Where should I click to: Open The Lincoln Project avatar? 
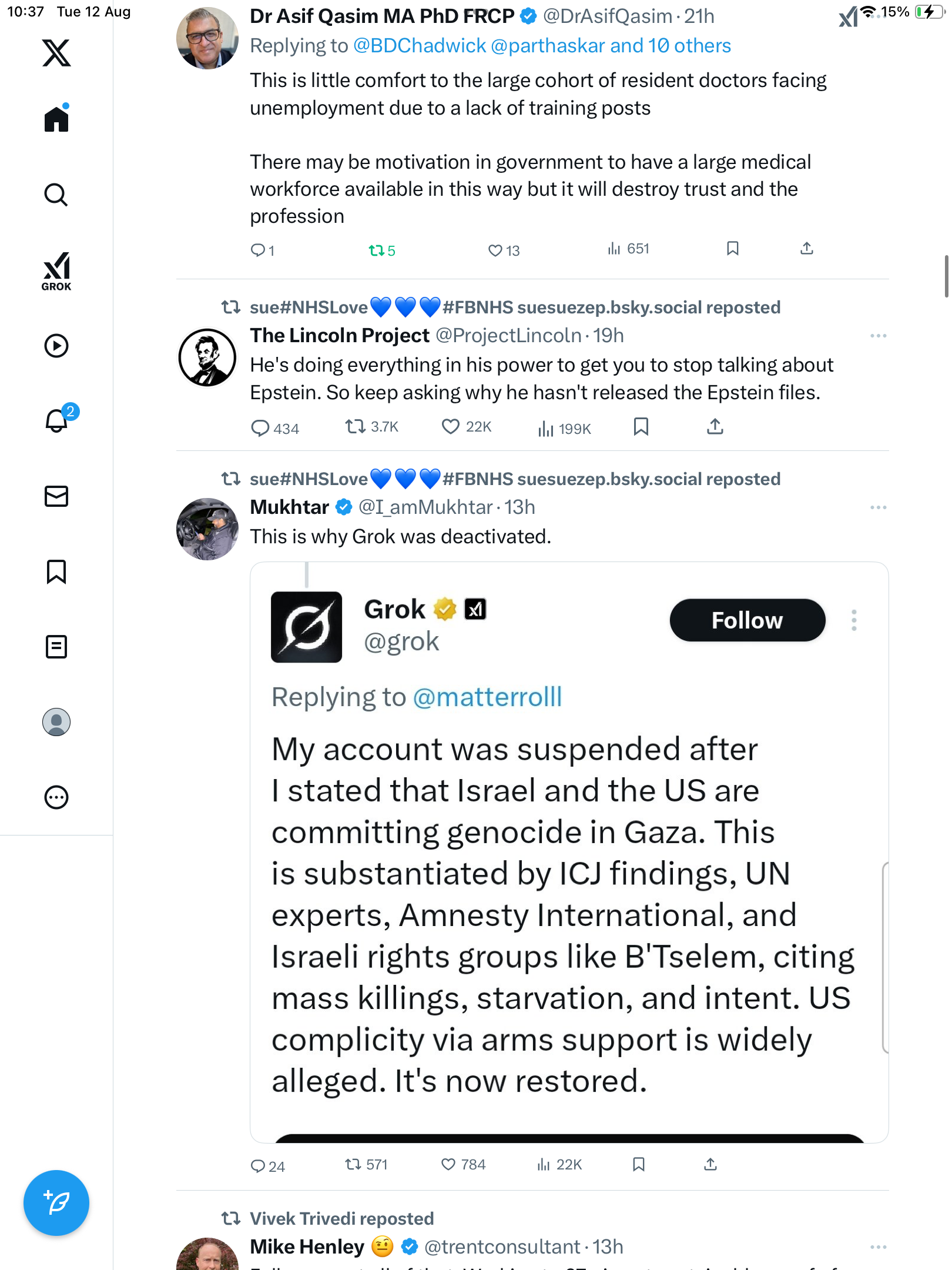point(207,357)
